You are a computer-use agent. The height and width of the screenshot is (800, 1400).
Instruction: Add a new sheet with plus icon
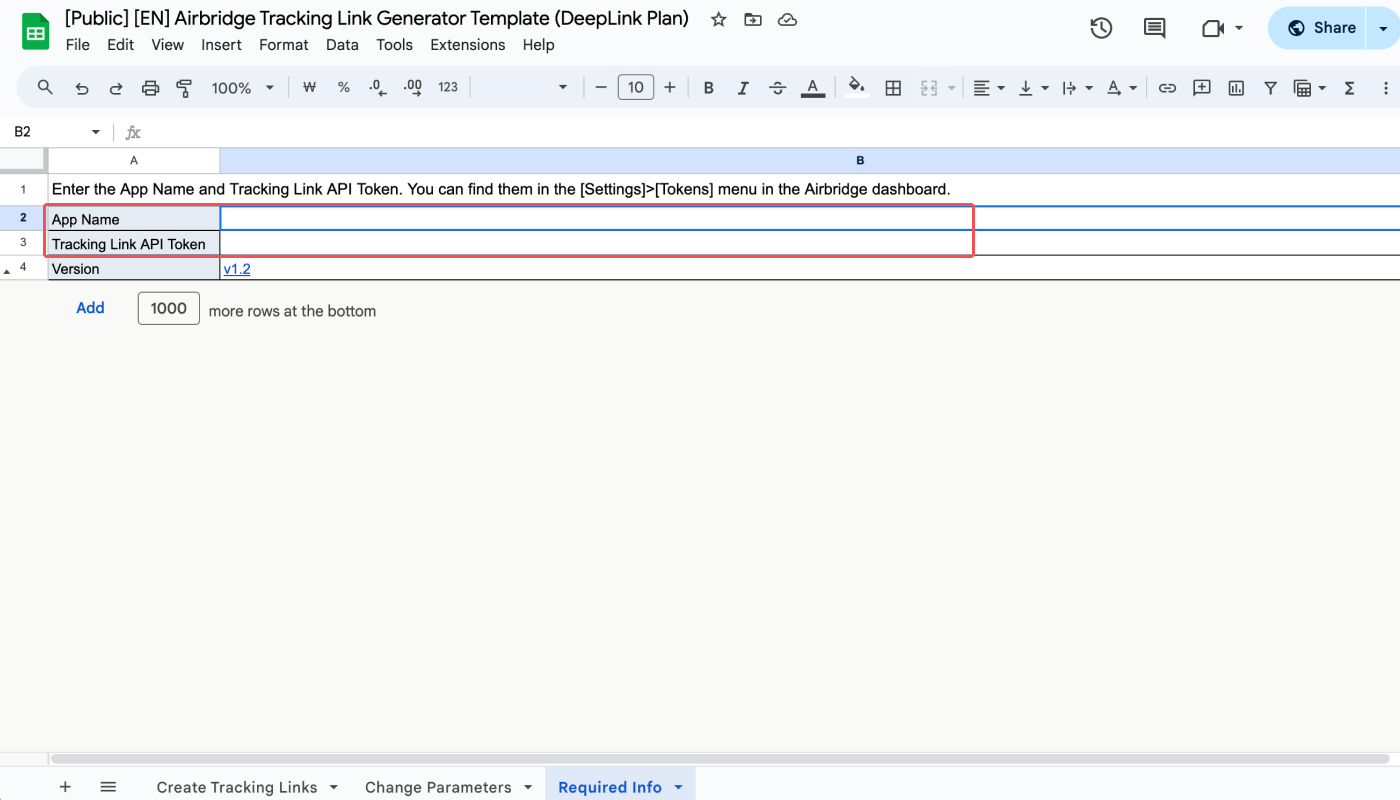pos(65,787)
